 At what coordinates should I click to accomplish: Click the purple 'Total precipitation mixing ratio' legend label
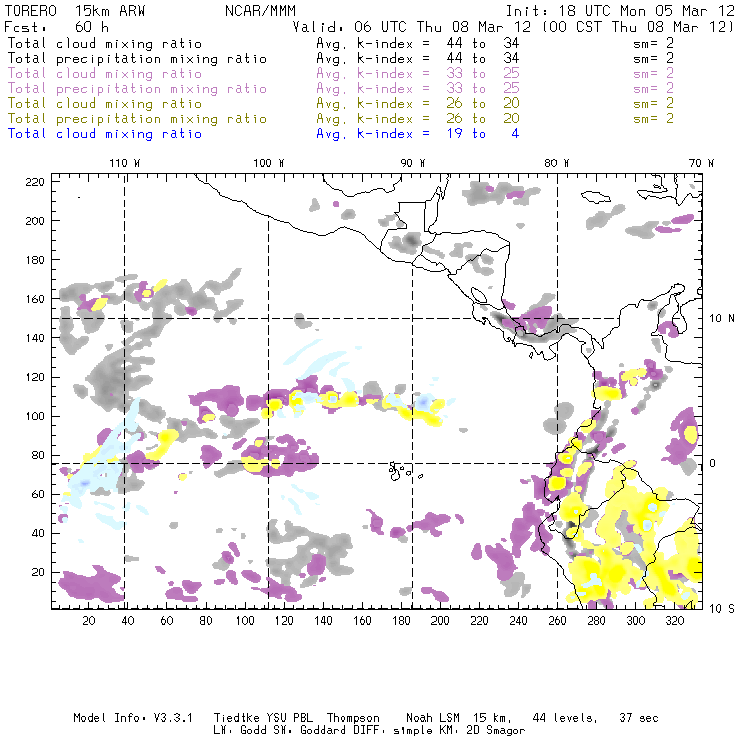pos(137,89)
